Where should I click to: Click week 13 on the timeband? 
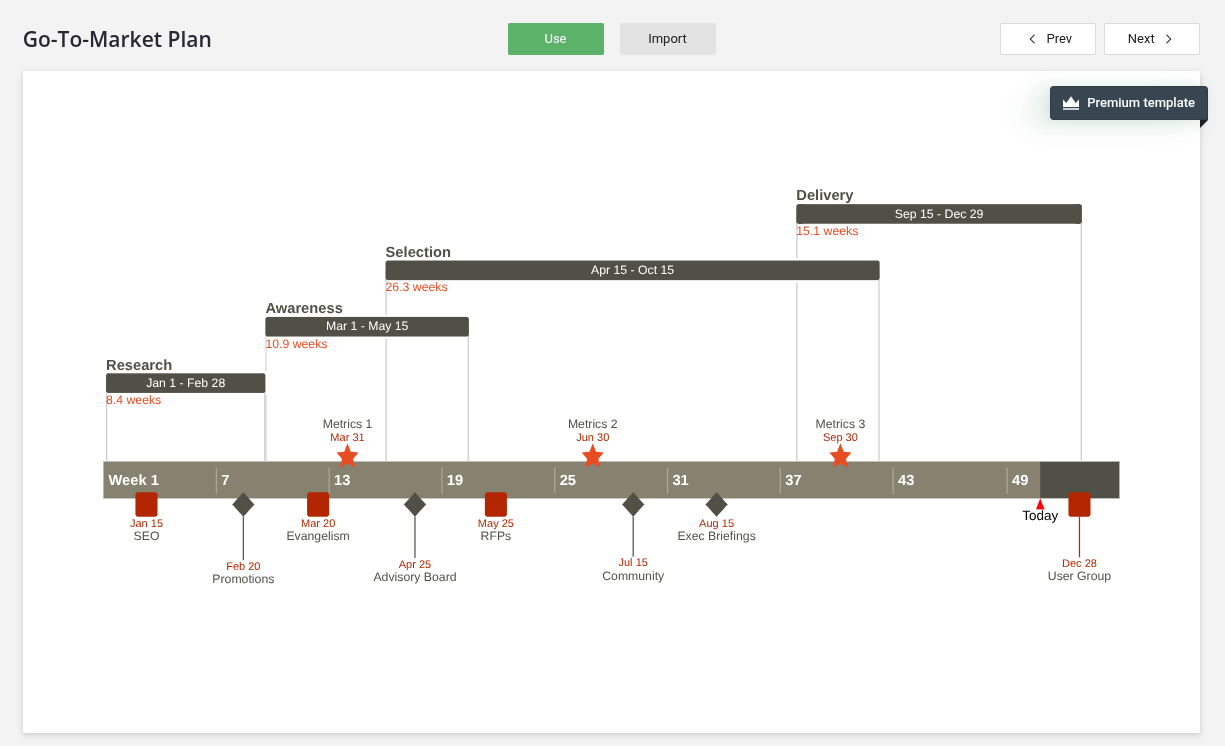pos(342,480)
